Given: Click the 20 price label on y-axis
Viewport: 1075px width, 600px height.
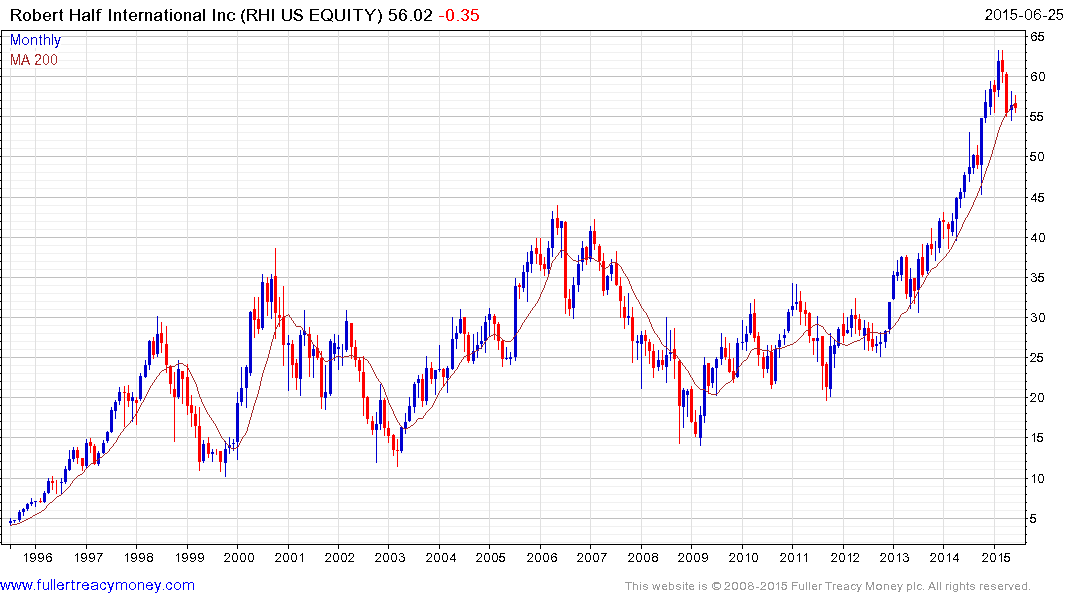Looking at the screenshot, I should tap(1037, 398).
